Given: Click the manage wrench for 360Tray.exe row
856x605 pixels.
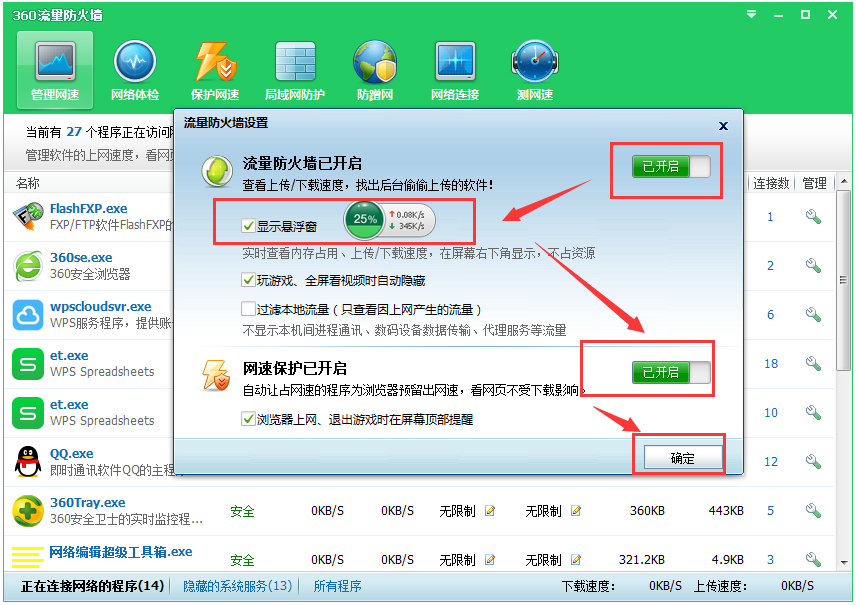Looking at the screenshot, I should (813, 511).
